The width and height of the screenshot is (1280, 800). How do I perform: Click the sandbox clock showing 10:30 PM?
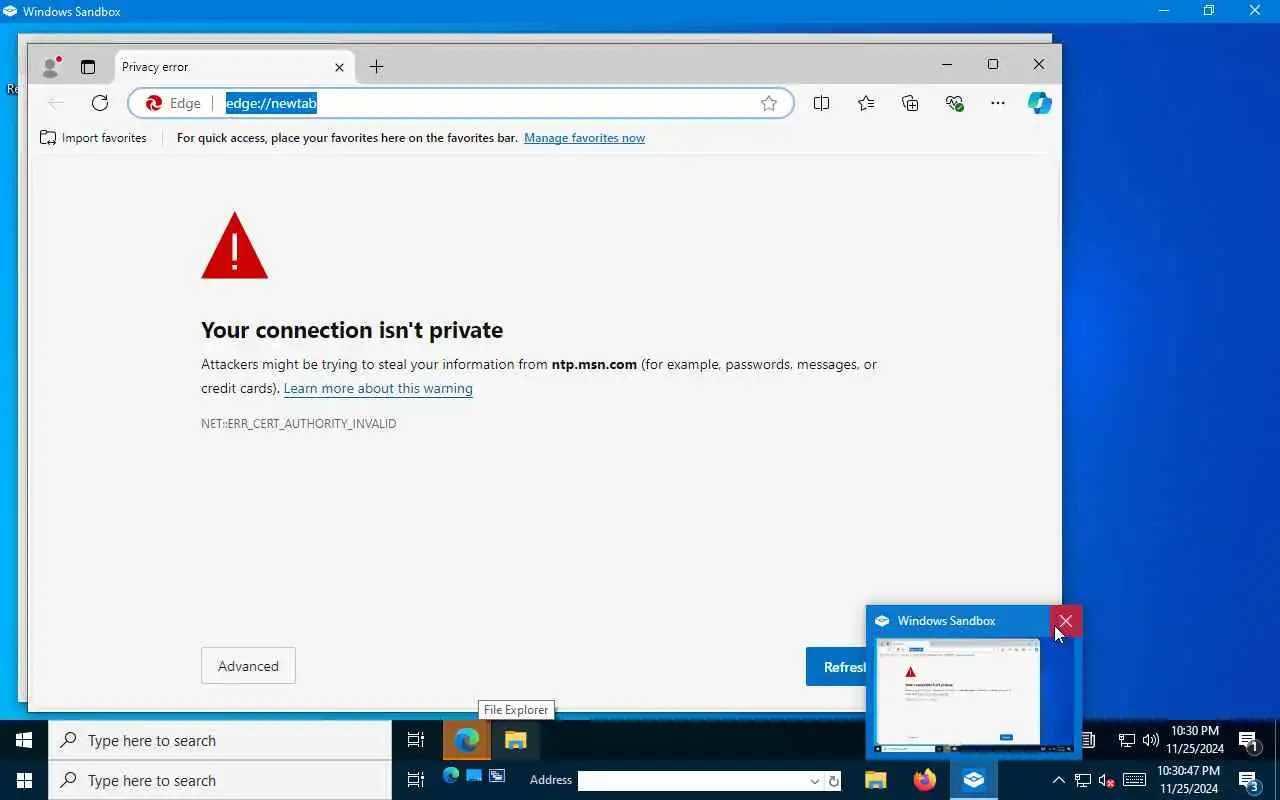(x=1194, y=740)
